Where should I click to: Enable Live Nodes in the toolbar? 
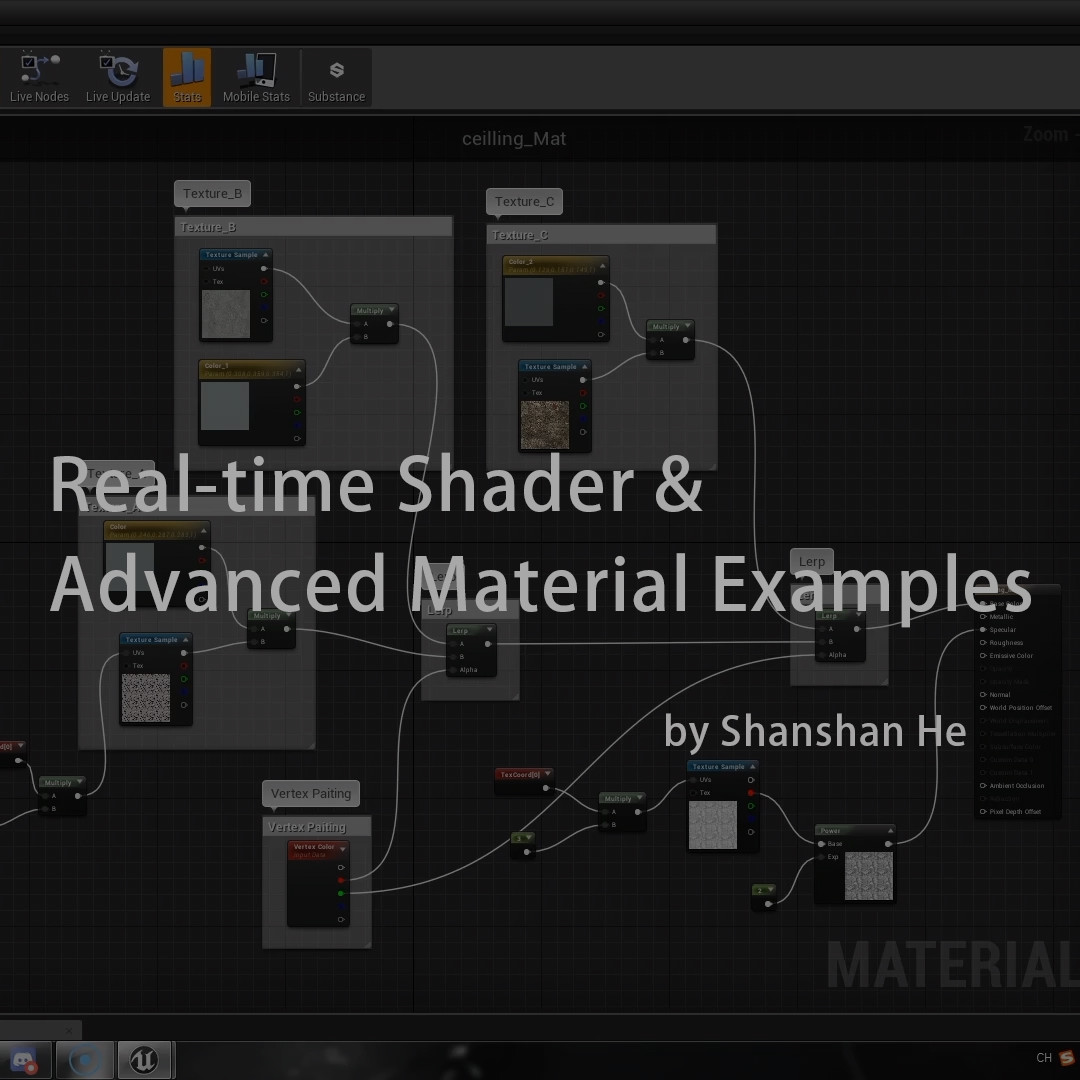pyautogui.click(x=38, y=75)
